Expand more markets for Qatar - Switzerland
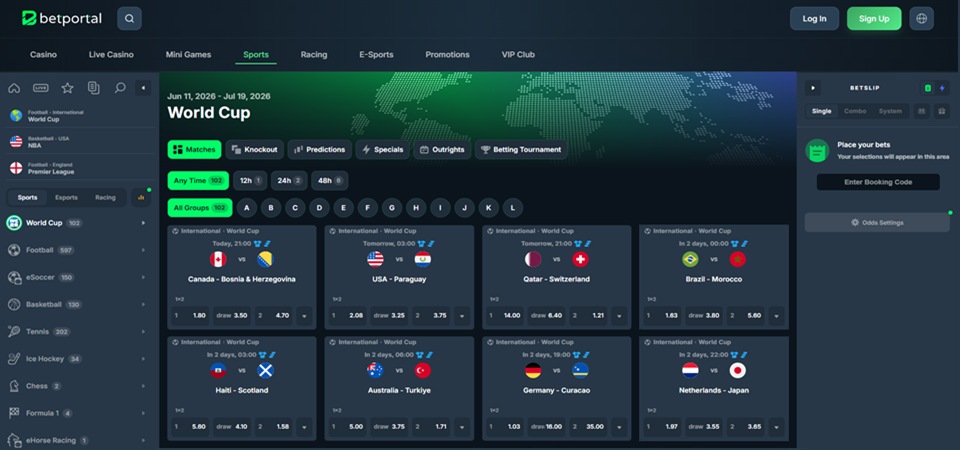Viewport: 960px width, 450px height. click(619, 316)
